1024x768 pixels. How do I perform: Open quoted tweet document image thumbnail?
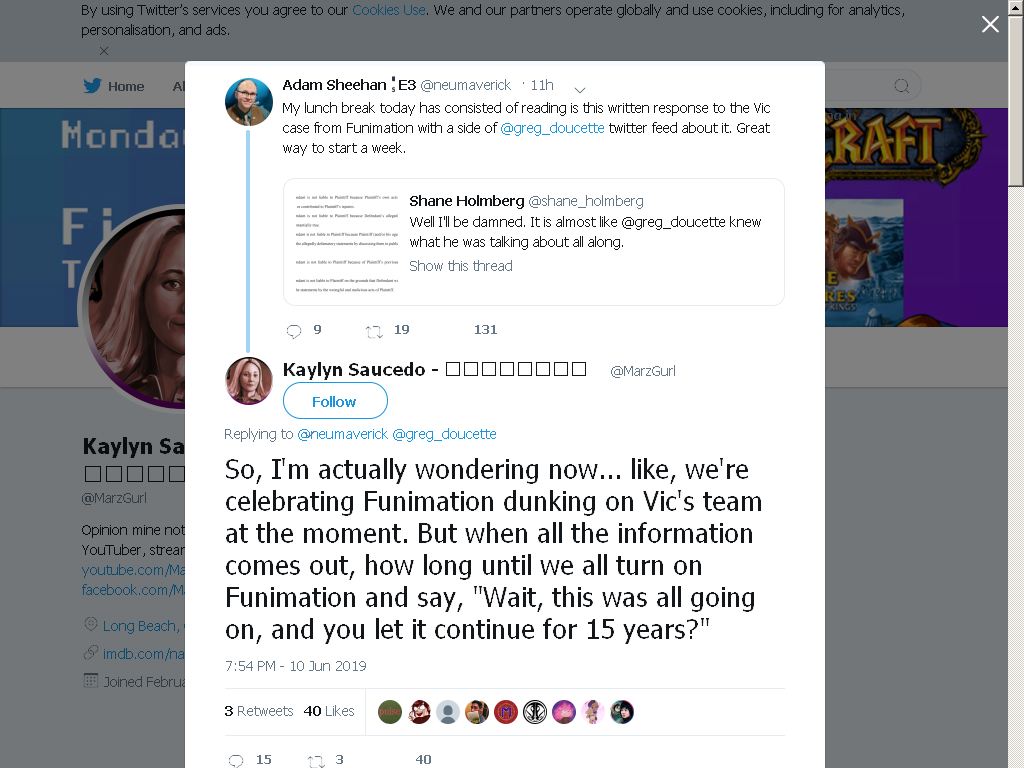coord(346,242)
